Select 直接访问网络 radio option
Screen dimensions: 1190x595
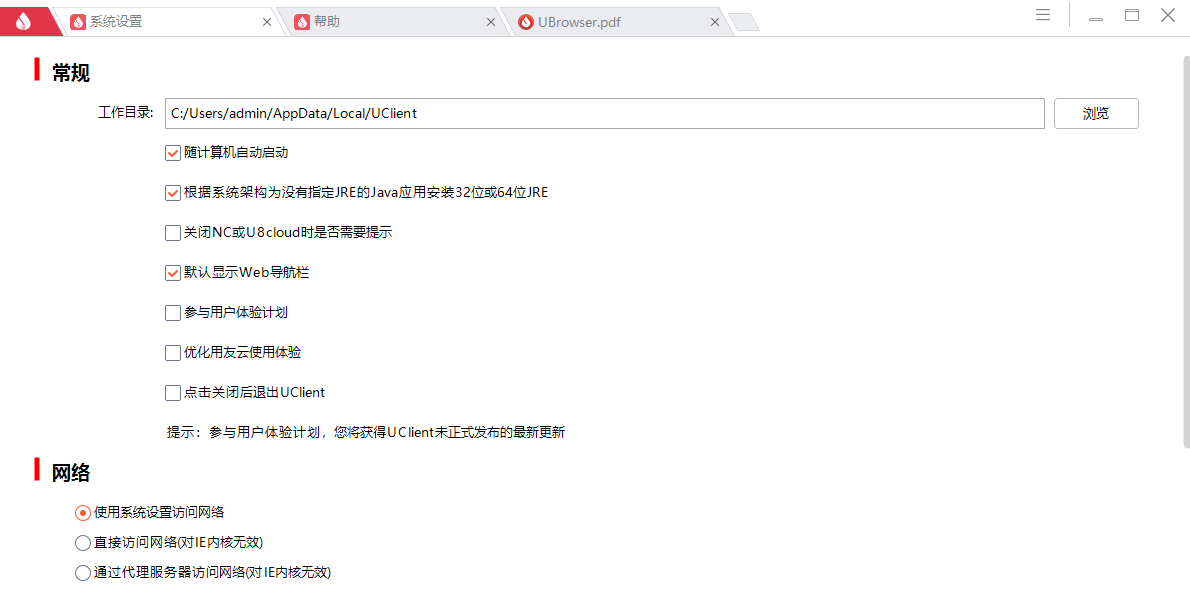[x=82, y=542]
